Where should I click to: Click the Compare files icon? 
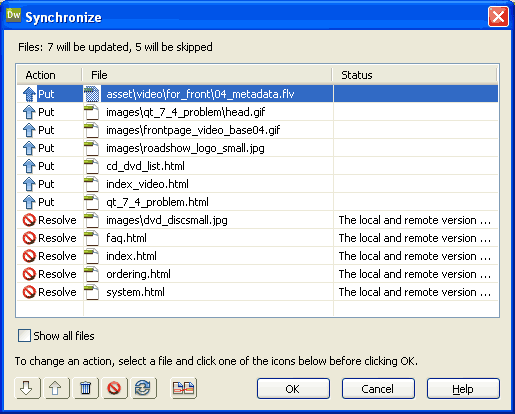[x=184, y=388]
